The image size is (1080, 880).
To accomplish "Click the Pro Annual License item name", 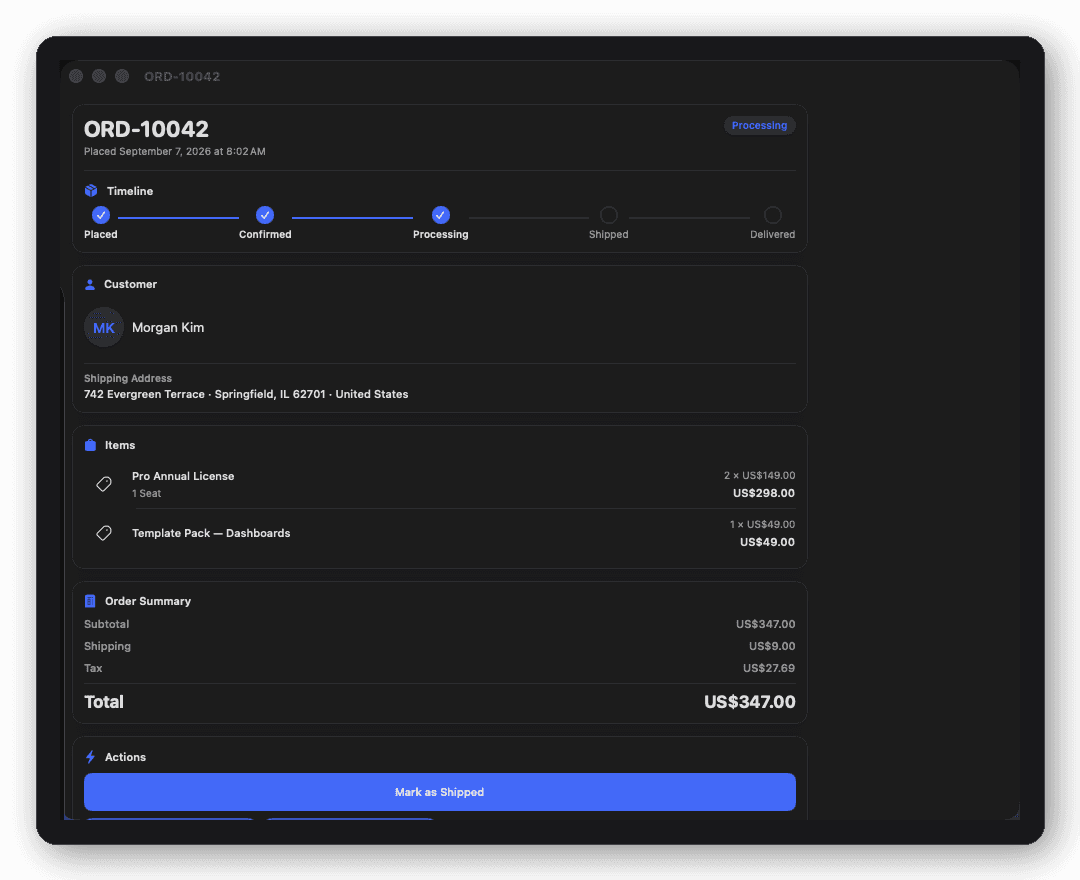I will click(183, 476).
